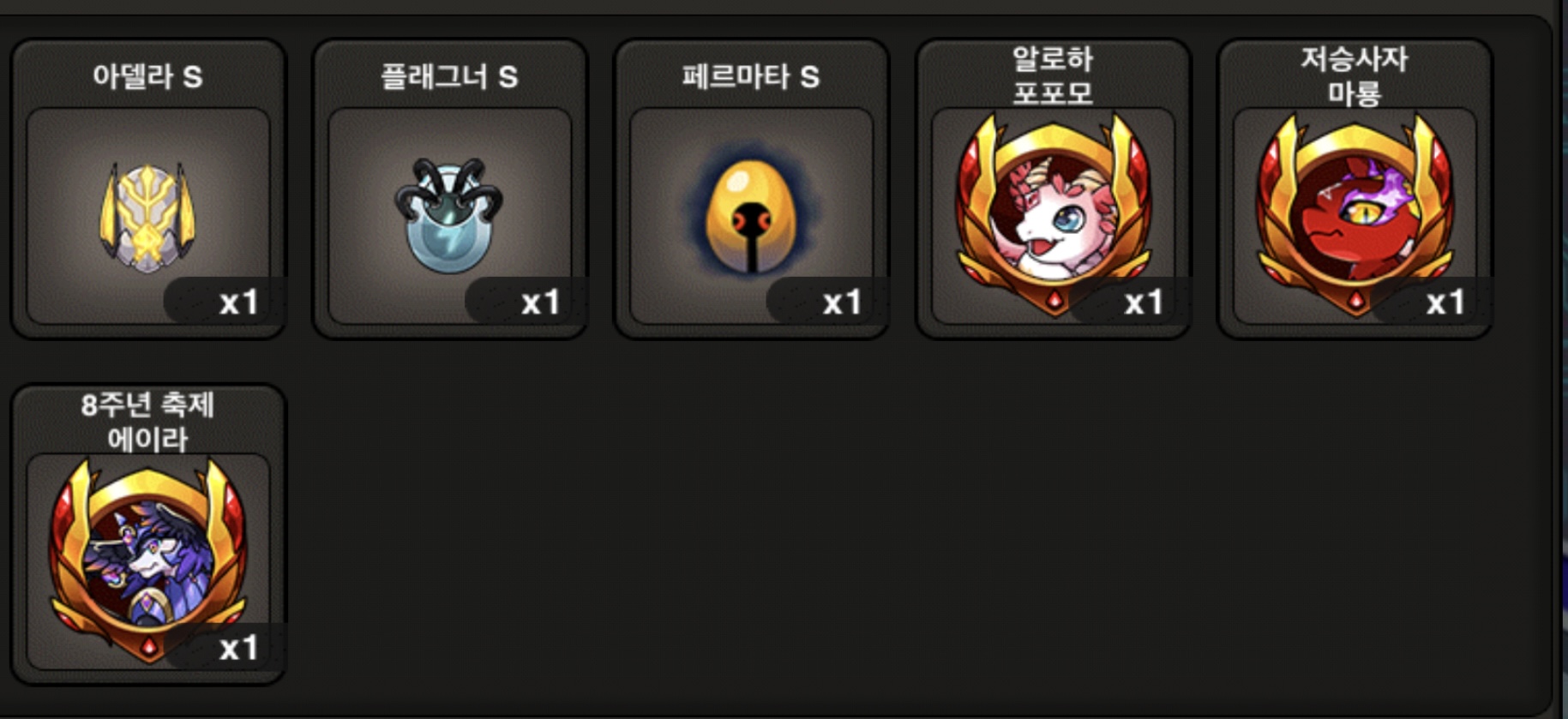Click the x1 badge on 플래그너 S
The image size is (1568, 719).
point(540,302)
